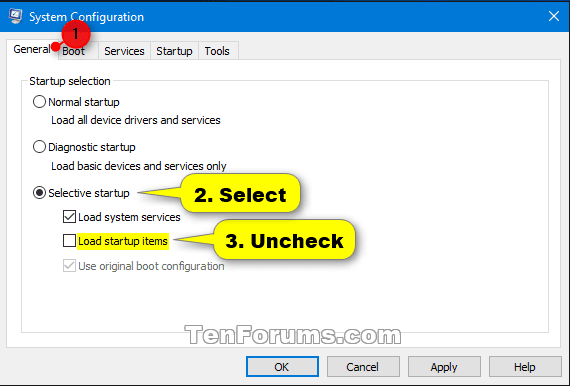
Task: Click the Apply button
Action: pyautogui.click(x=444, y=367)
